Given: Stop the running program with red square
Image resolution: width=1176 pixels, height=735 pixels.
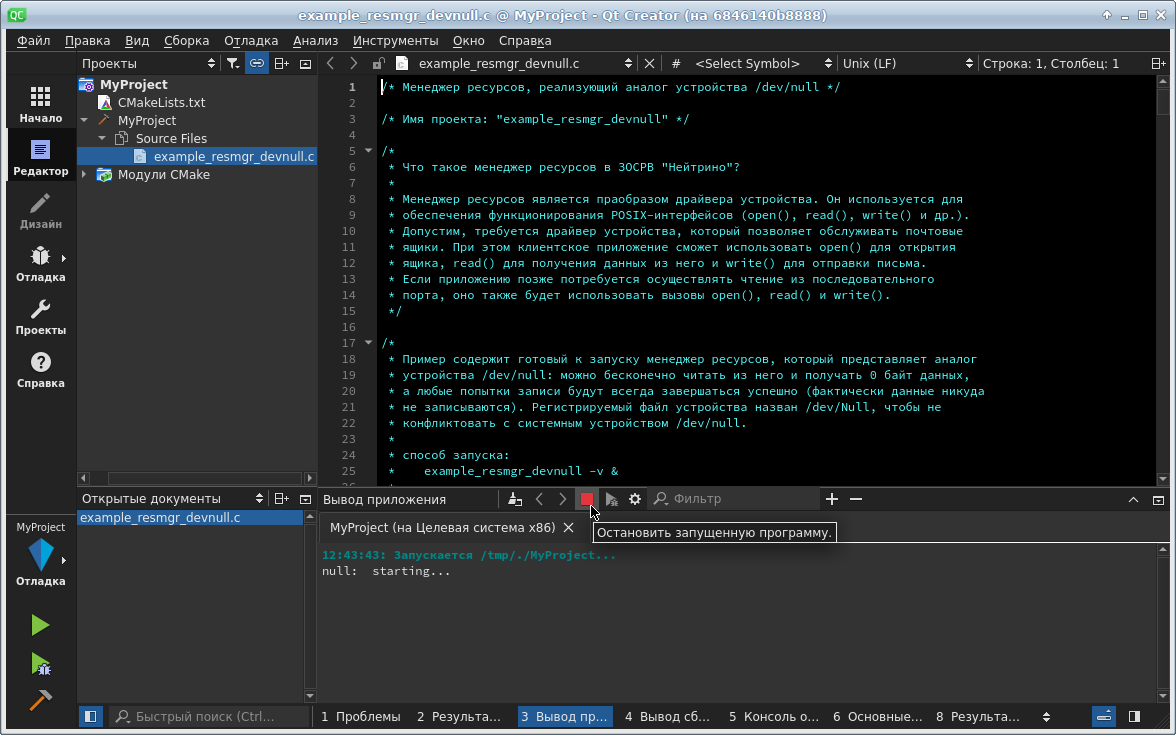Looking at the screenshot, I should point(587,499).
